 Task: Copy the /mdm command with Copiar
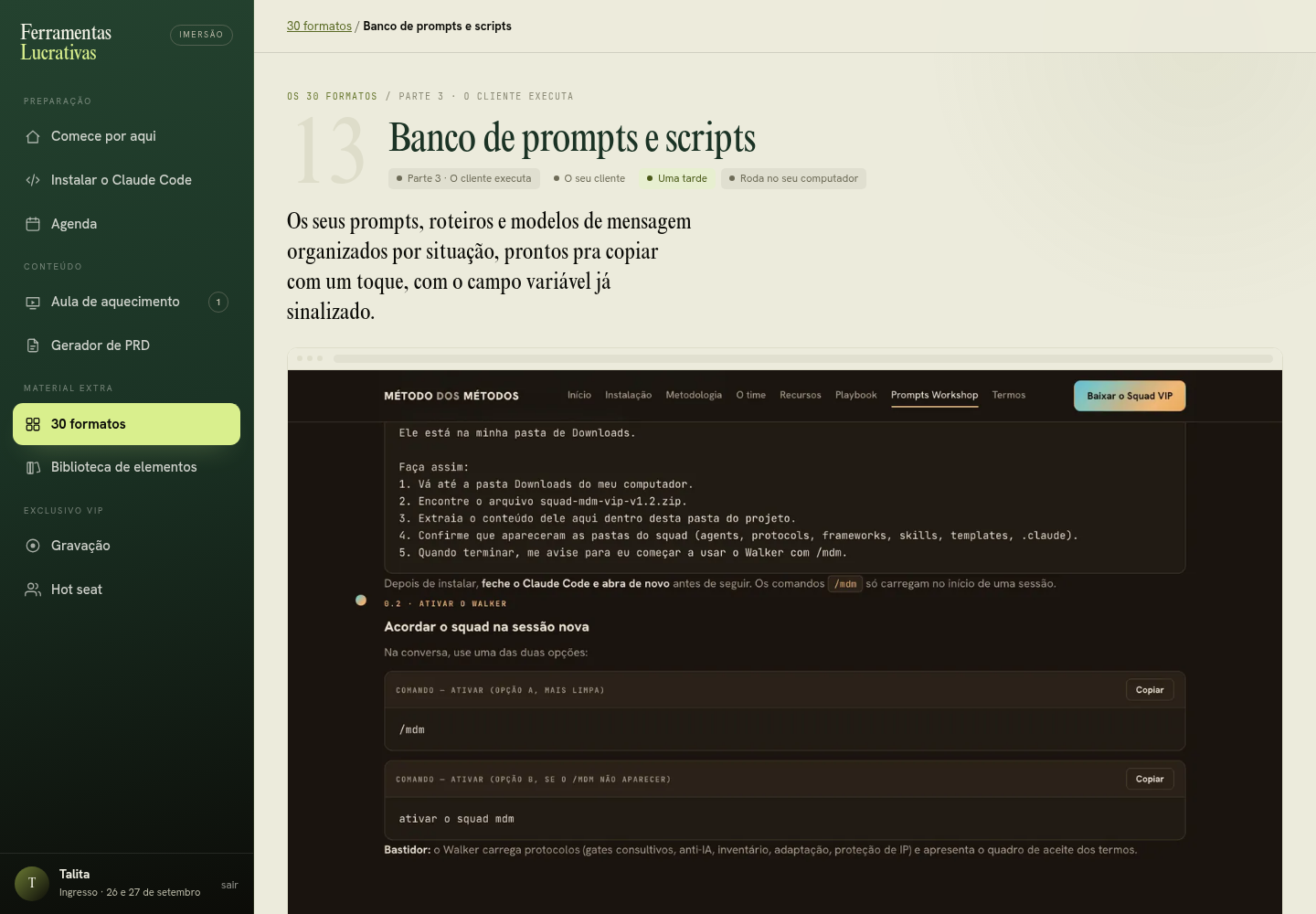click(1150, 690)
